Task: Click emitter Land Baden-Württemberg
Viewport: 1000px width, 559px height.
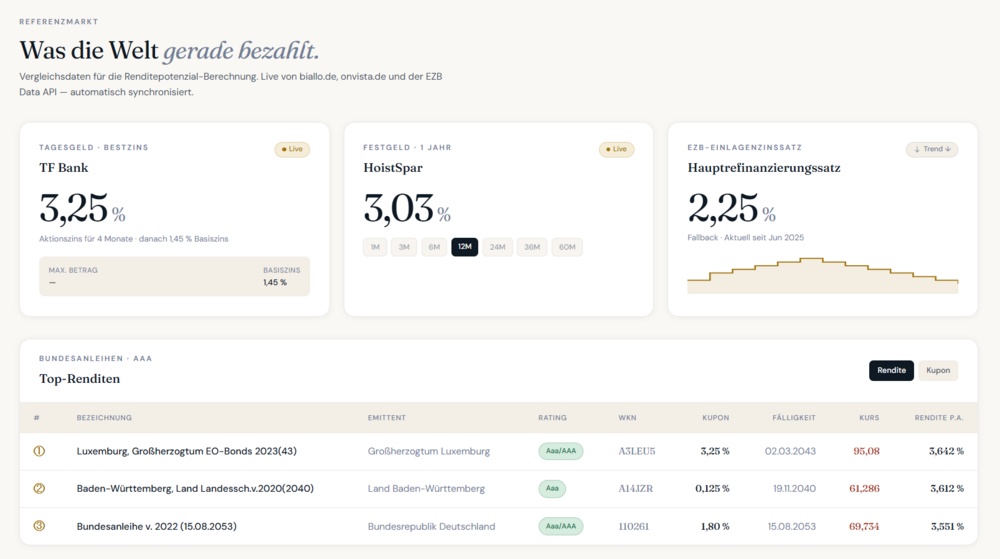Action: coord(426,489)
